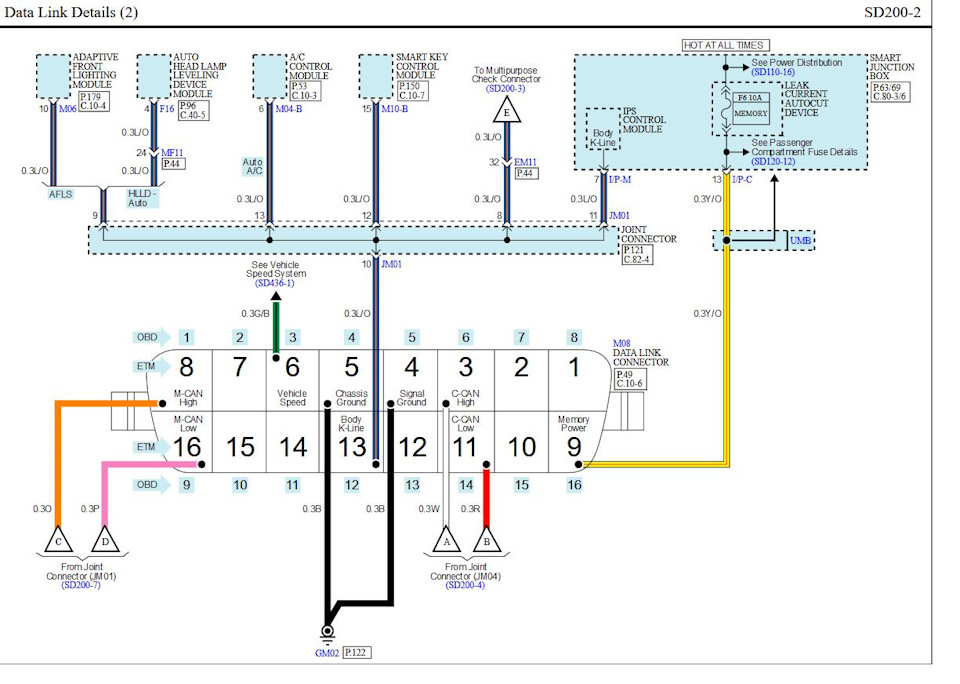Select the M10-B connector reference
Image resolution: width=960 pixels, height=684 pixels.
pyautogui.click(x=395, y=109)
